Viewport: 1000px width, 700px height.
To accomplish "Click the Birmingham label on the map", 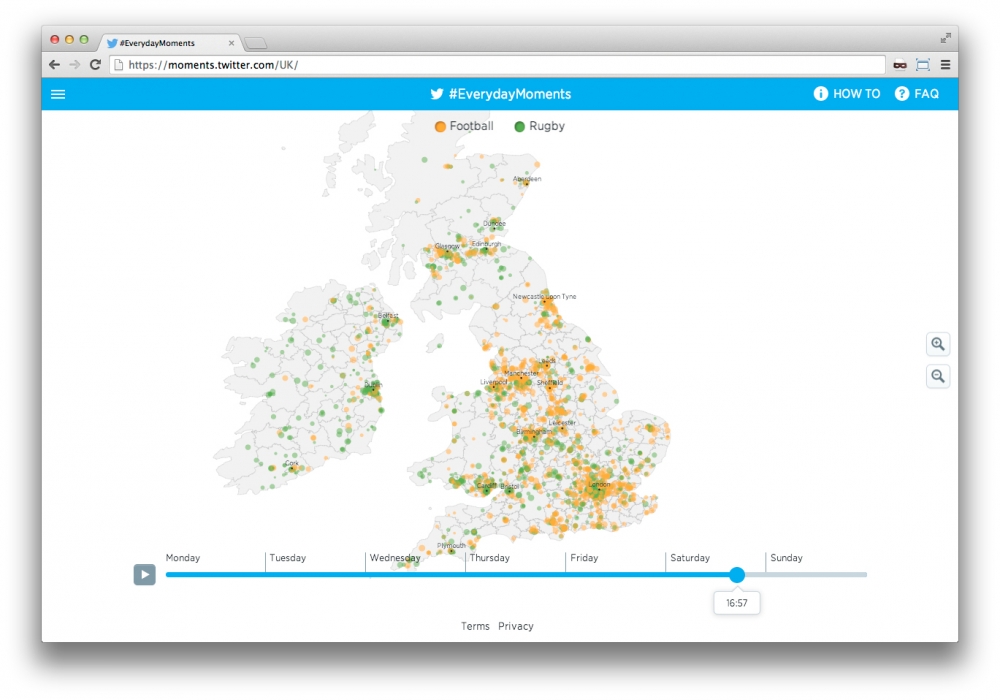I will (x=534, y=432).
